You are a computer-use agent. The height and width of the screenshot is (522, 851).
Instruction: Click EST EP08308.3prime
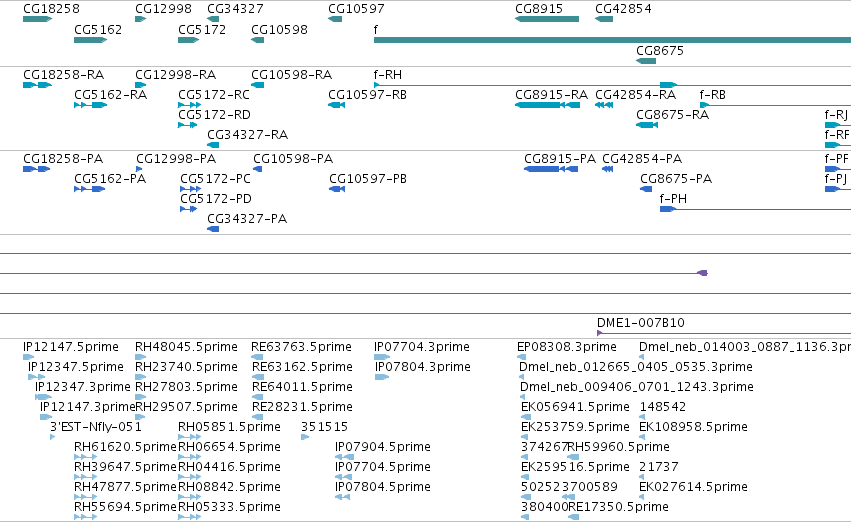point(567,346)
